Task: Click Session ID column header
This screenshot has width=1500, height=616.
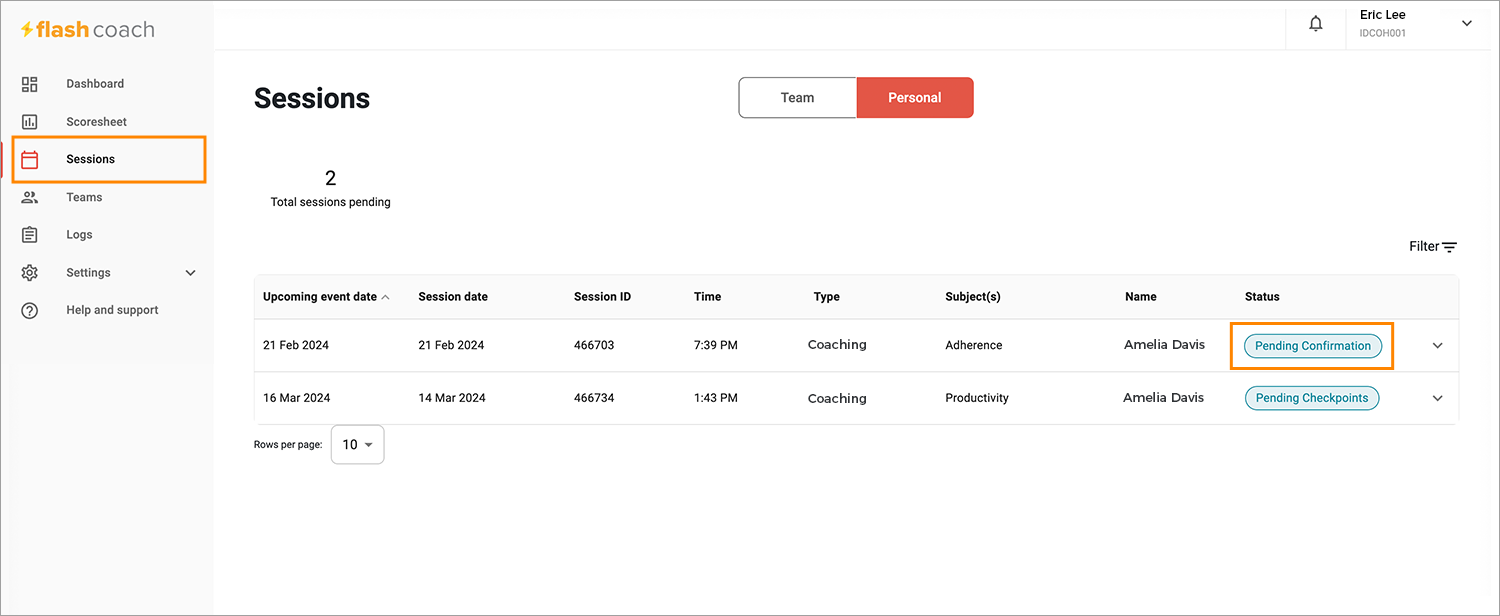Action: click(602, 297)
